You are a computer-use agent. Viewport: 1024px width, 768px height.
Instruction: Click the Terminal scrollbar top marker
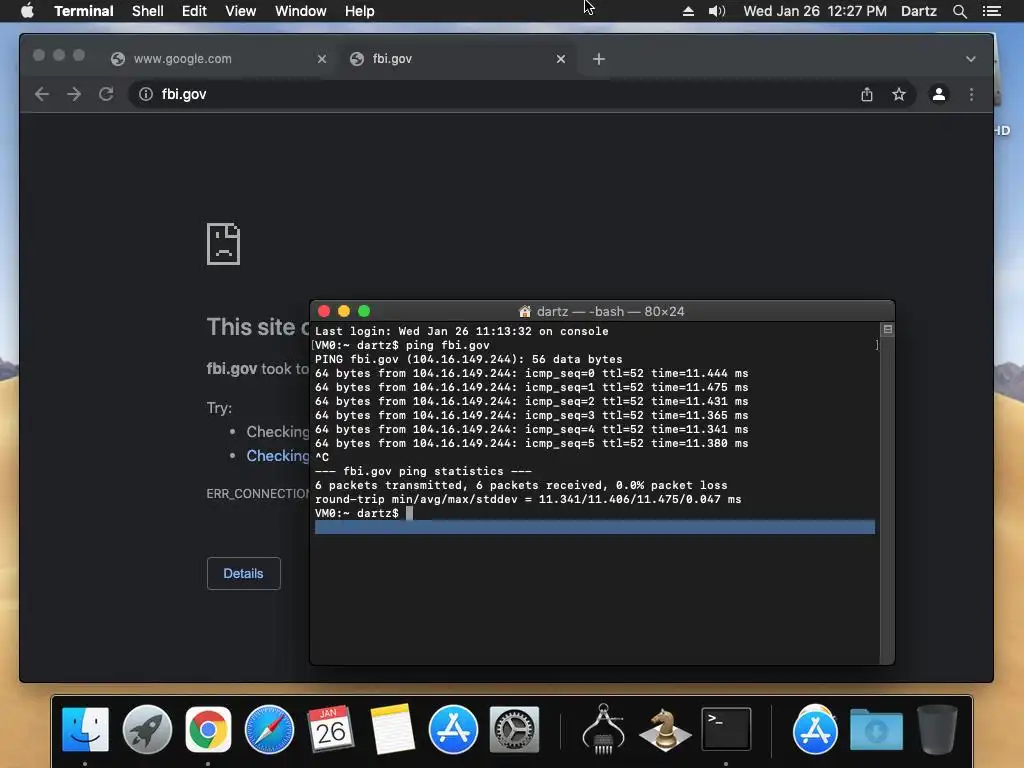pyautogui.click(x=887, y=329)
